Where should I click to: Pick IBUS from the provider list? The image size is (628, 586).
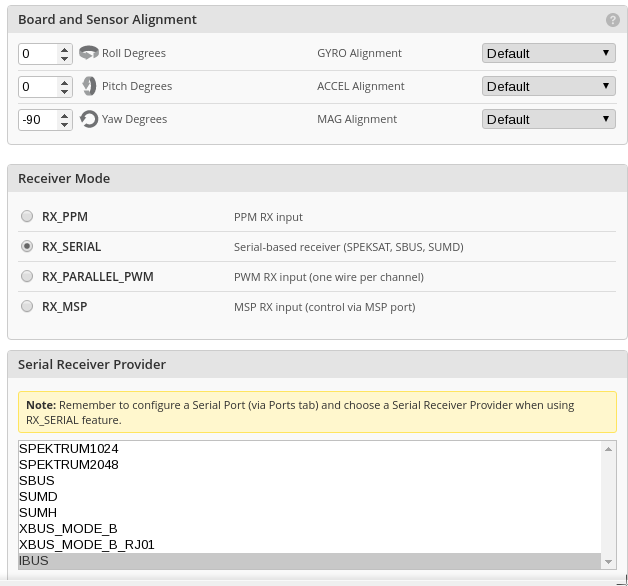click(x=34, y=561)
